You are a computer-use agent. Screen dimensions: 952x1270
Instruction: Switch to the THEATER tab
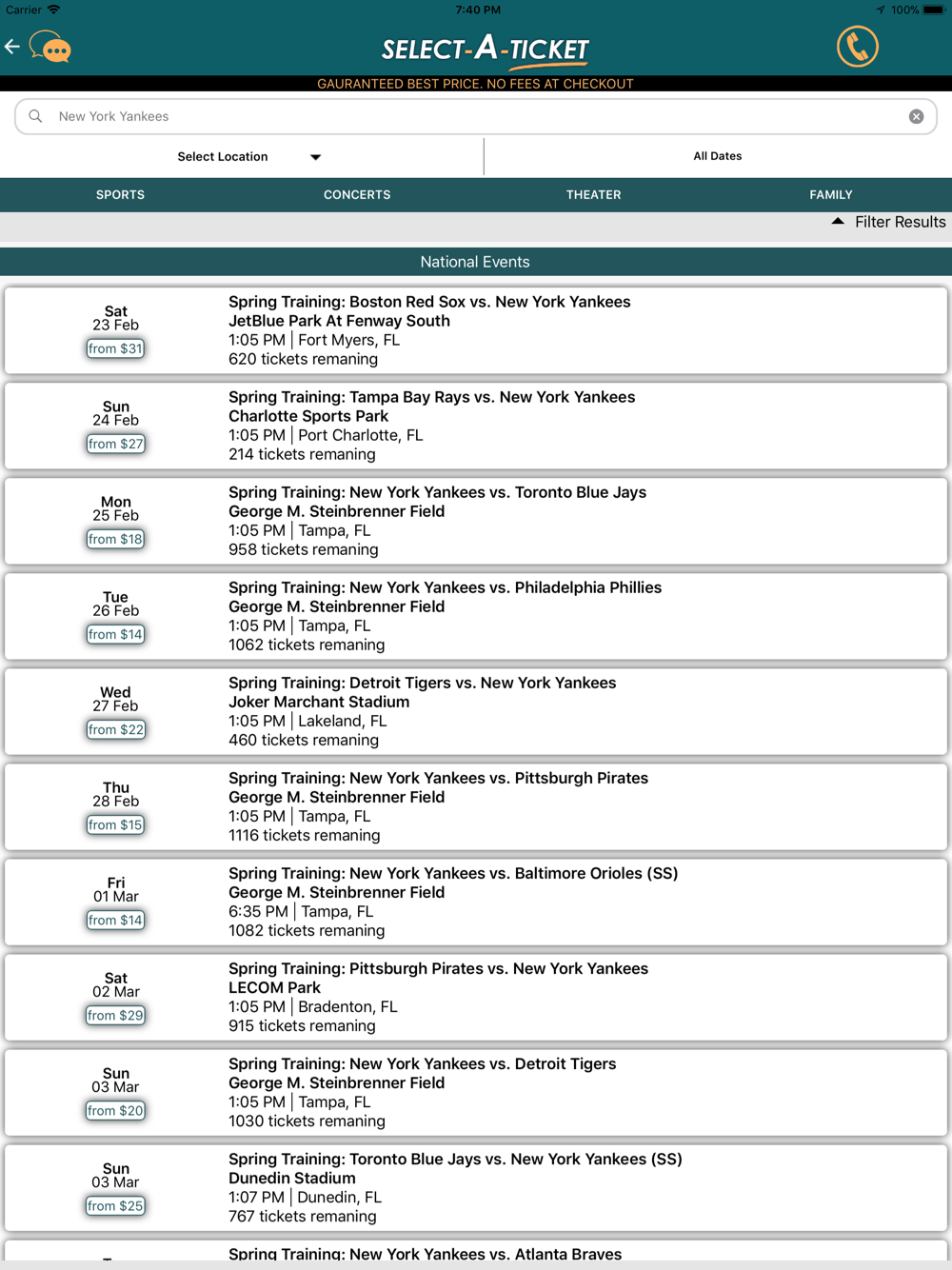click(593, 194)
